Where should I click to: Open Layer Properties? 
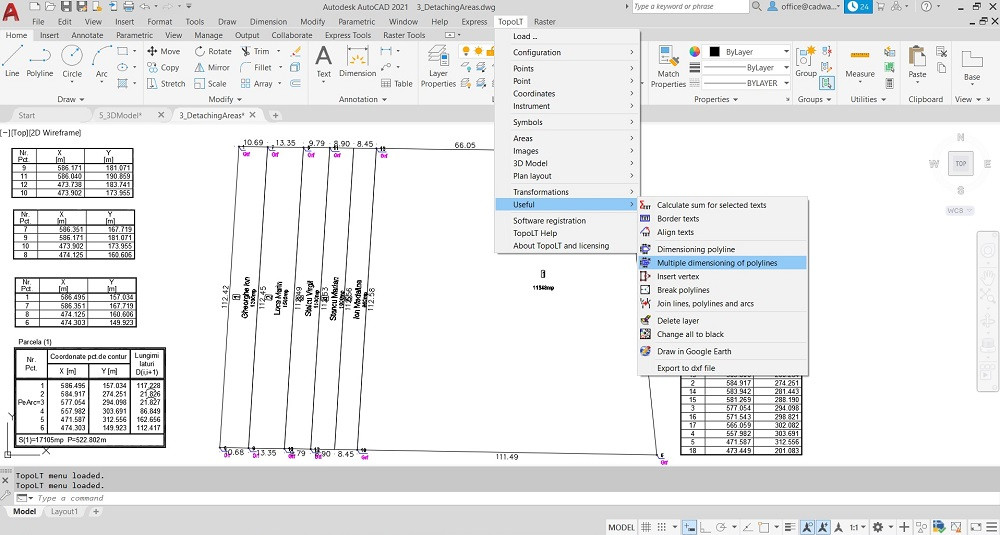[438, 68]
